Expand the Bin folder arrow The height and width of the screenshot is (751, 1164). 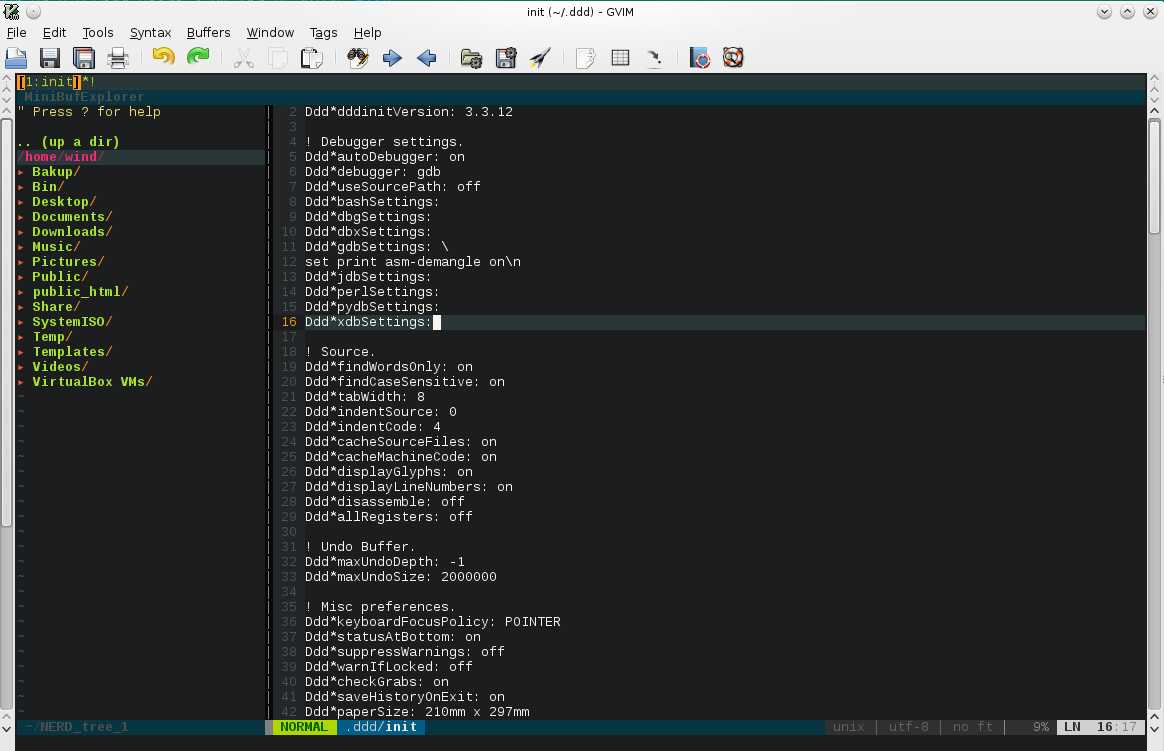(21, 187)
